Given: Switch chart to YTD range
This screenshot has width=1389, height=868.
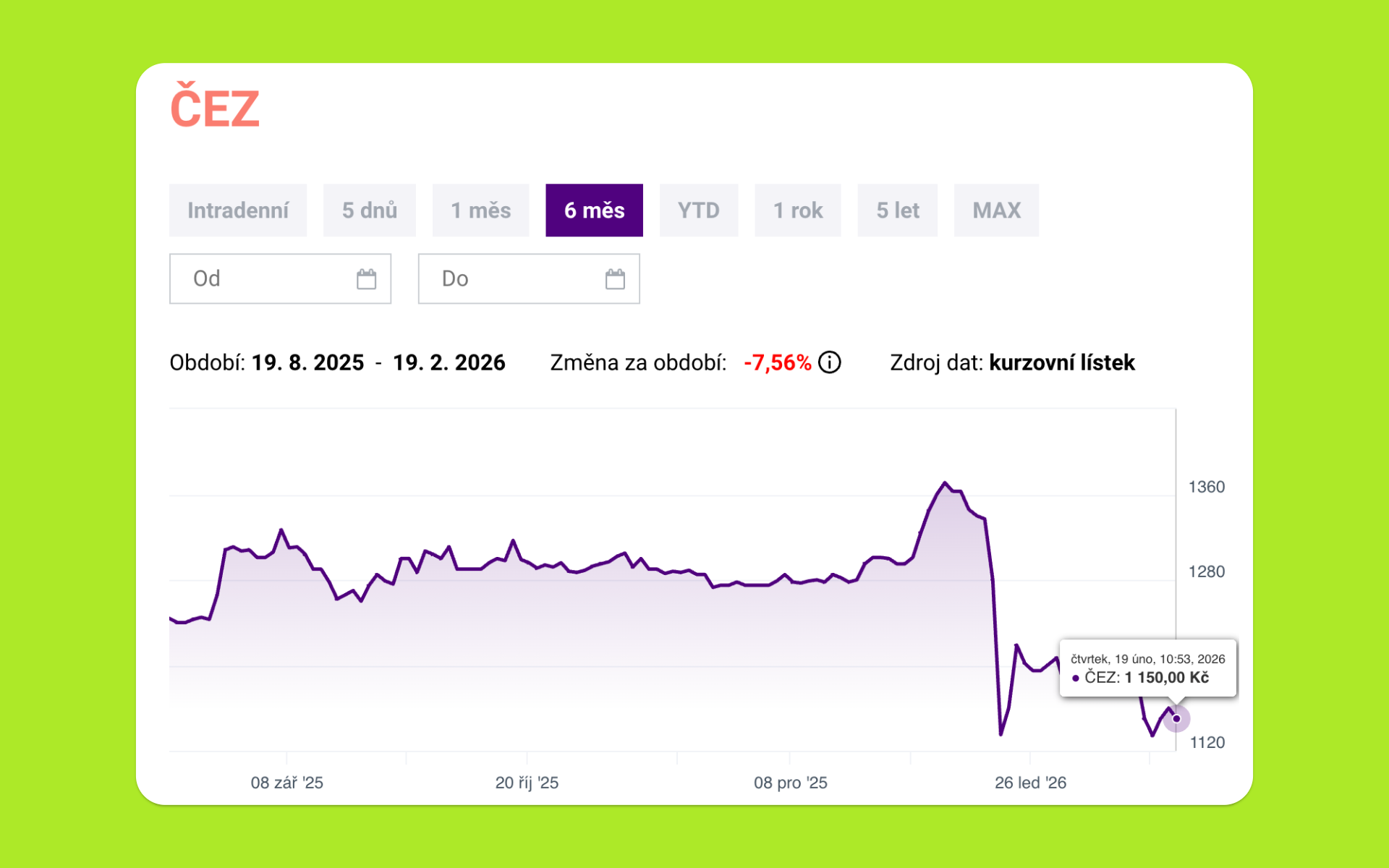Looking at the screenshot, I should pyautogui.click(x=698, y=210).
